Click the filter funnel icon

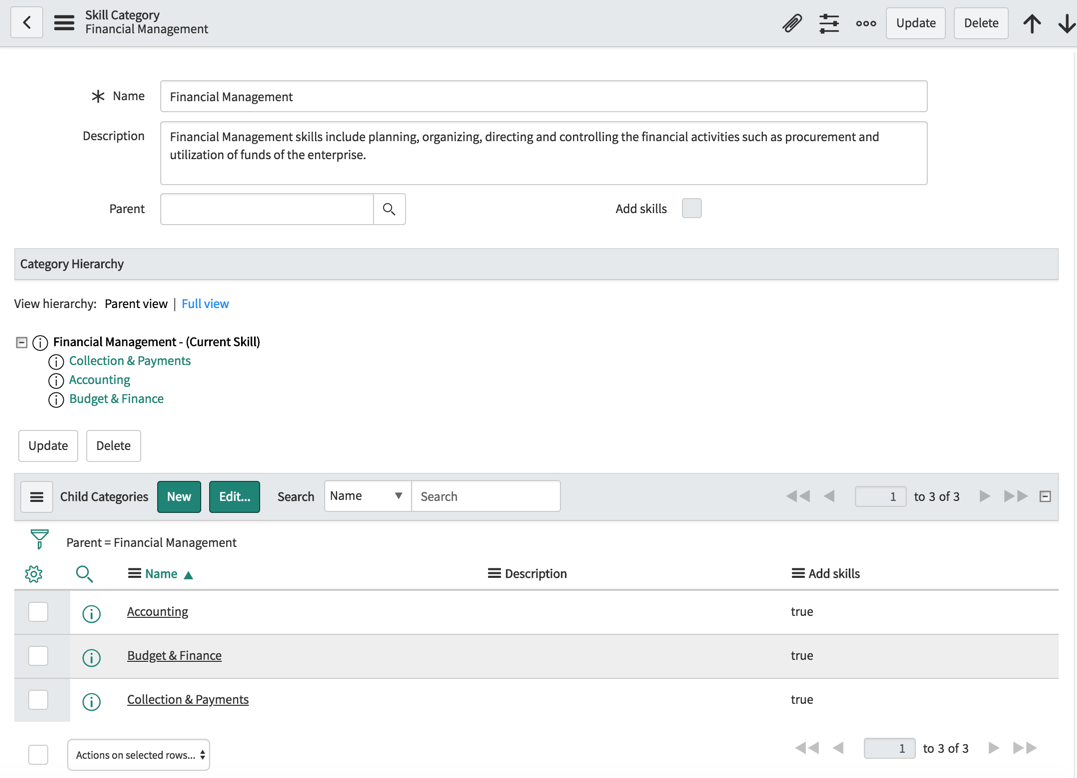point(40,539)
